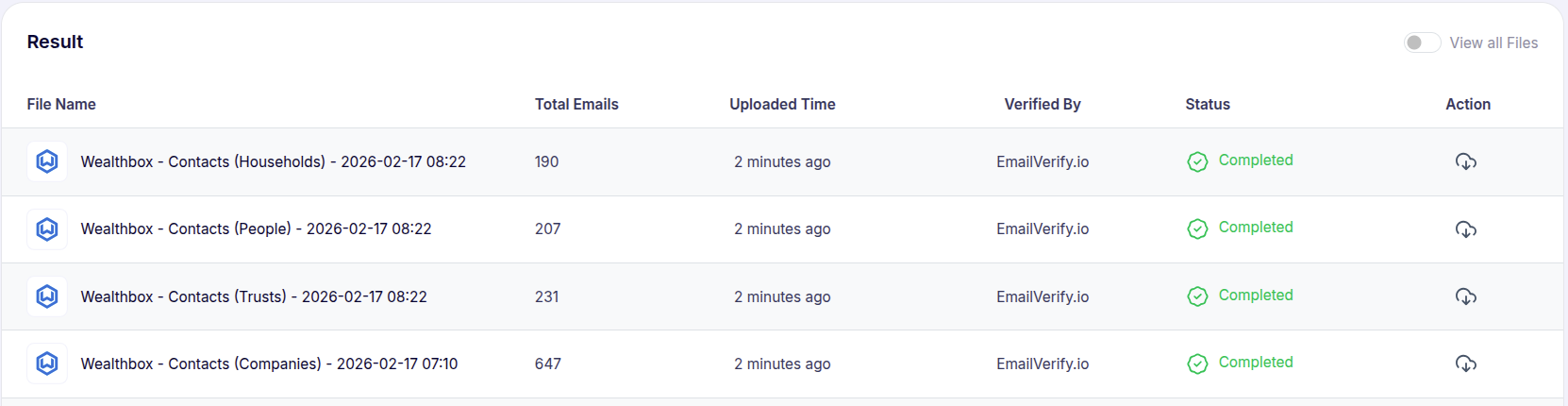
Task: Click Wealthbox icon beside Households file
Action: point(47,161)
